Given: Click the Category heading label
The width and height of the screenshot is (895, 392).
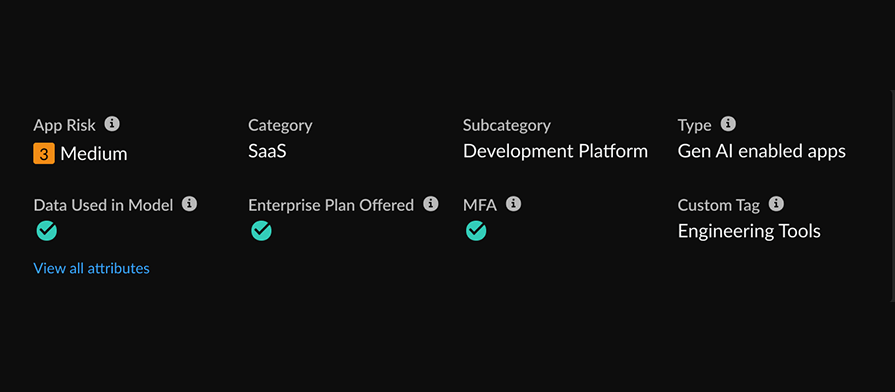Looking at the screenshot, I should pos(280,126).
